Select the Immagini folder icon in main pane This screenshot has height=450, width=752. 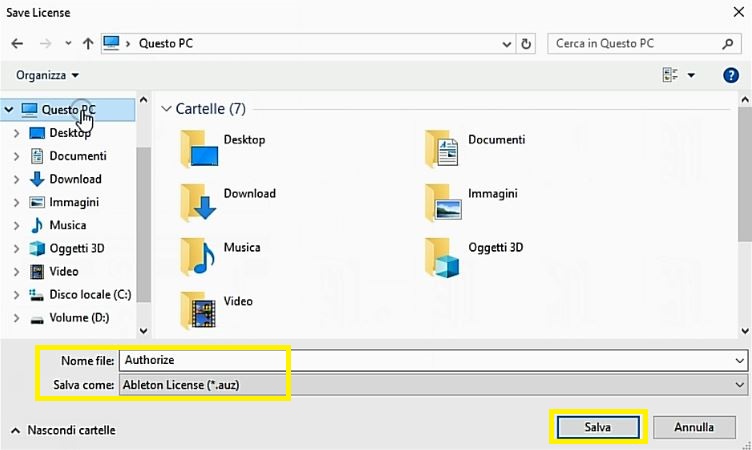click(443, 203)
